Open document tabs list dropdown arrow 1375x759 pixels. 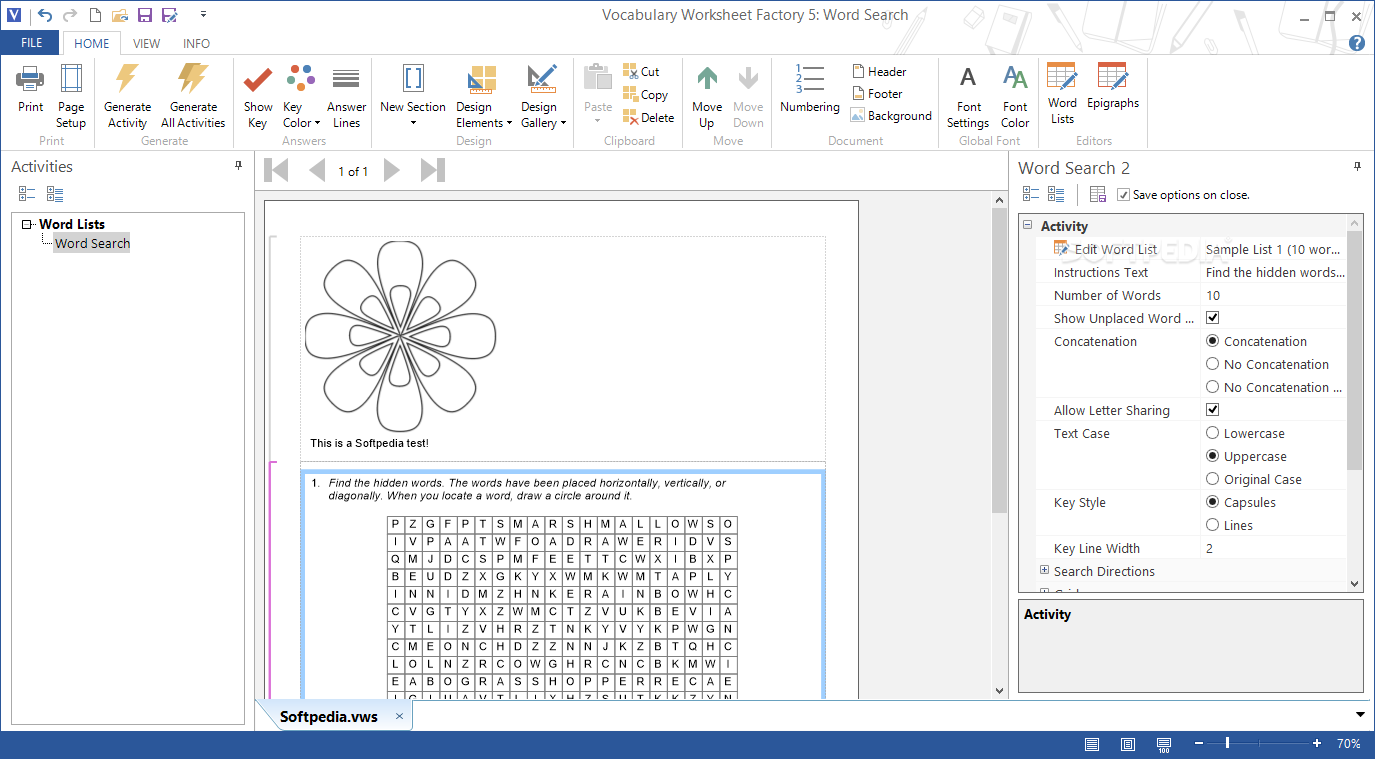(x=1360, y=714)
